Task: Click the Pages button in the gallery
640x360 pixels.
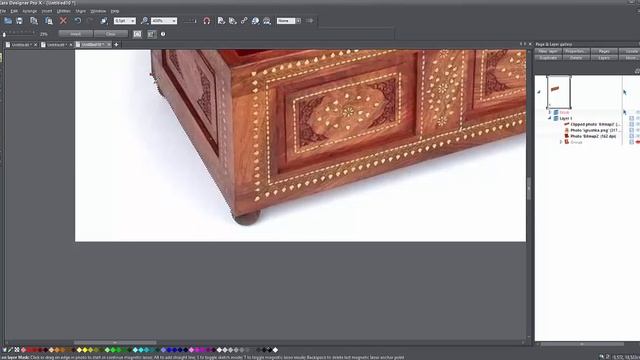Action: click(x=604, y=51)
